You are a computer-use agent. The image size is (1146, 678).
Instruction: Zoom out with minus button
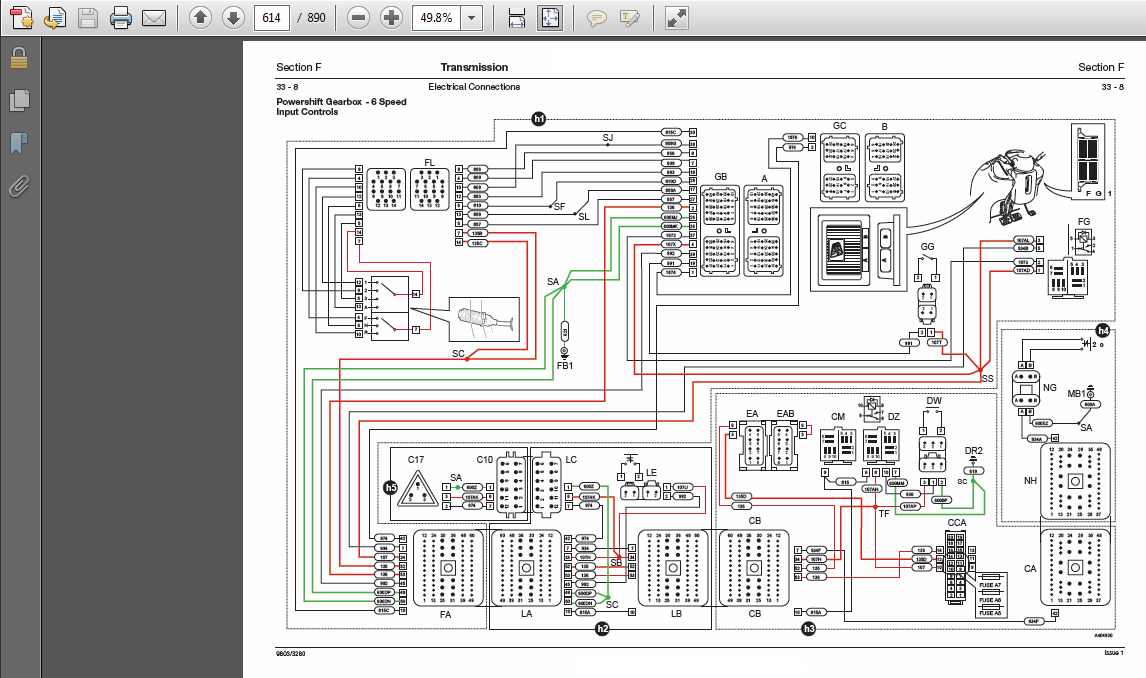pyautogui.click(x=358, y=18)
